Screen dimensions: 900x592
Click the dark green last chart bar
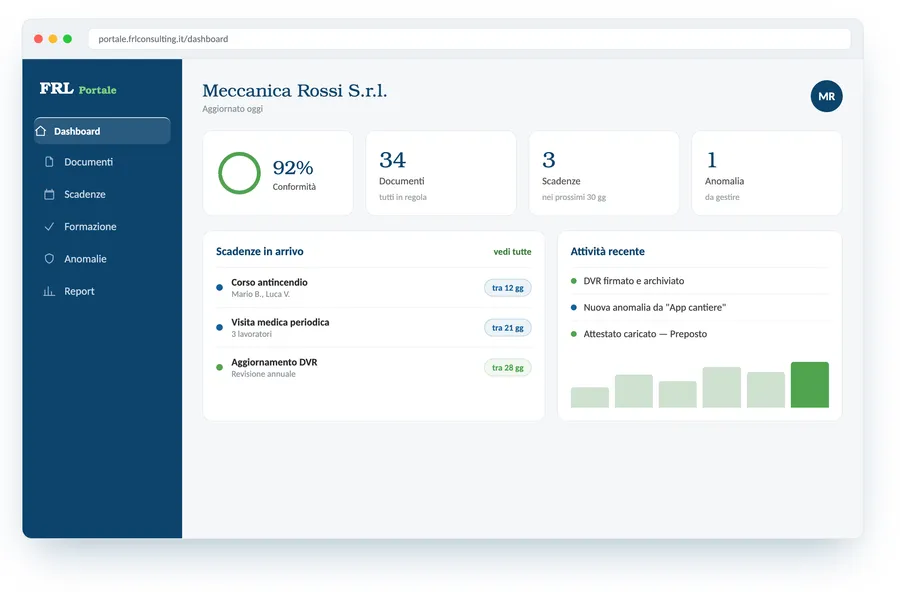[809, 385]
